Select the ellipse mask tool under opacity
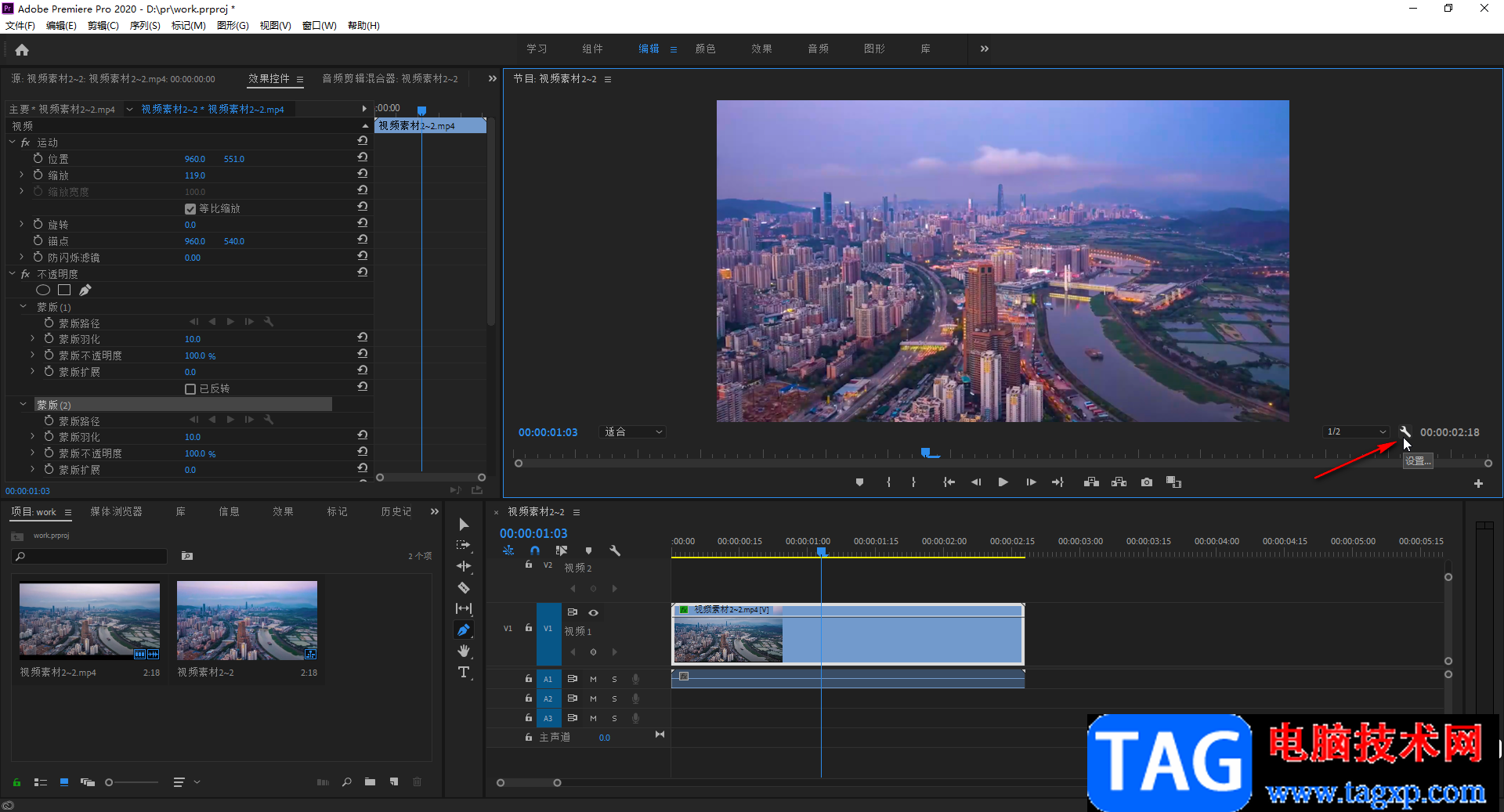The width and height of the screenshot is (1504, 812). click(43, 291)
